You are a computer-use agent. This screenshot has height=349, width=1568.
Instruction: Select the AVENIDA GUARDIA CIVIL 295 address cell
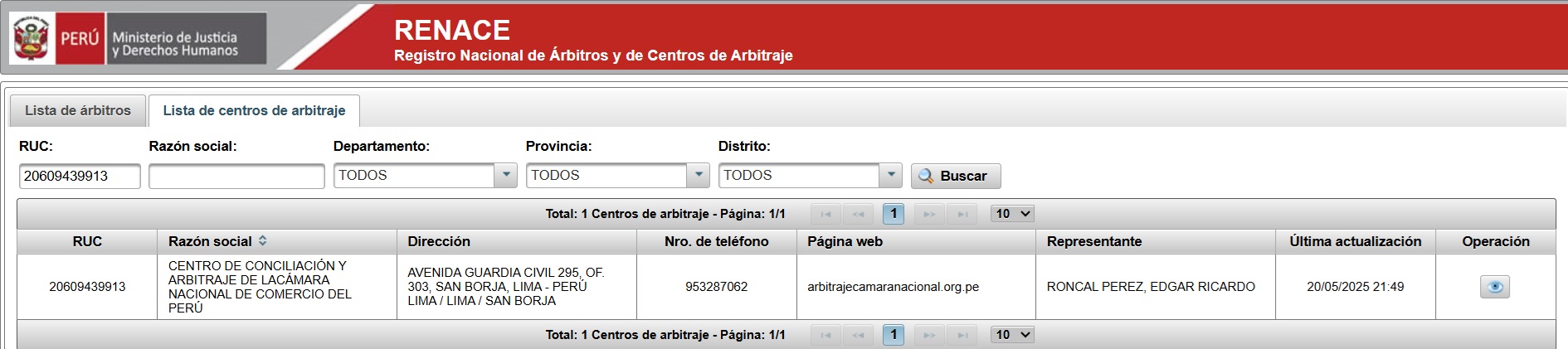[x=517, y=287]
